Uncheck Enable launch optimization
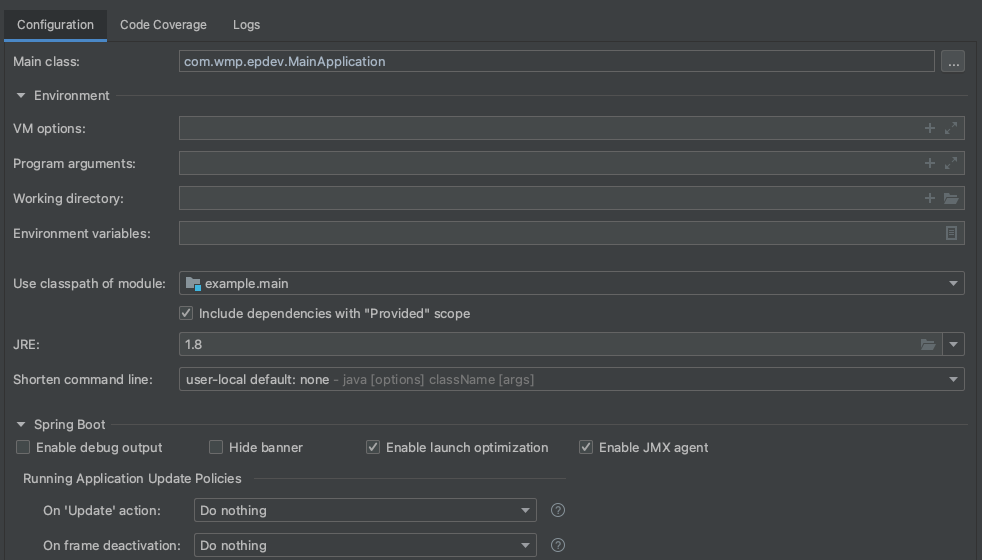982x560 pixels. pos(373,447)
